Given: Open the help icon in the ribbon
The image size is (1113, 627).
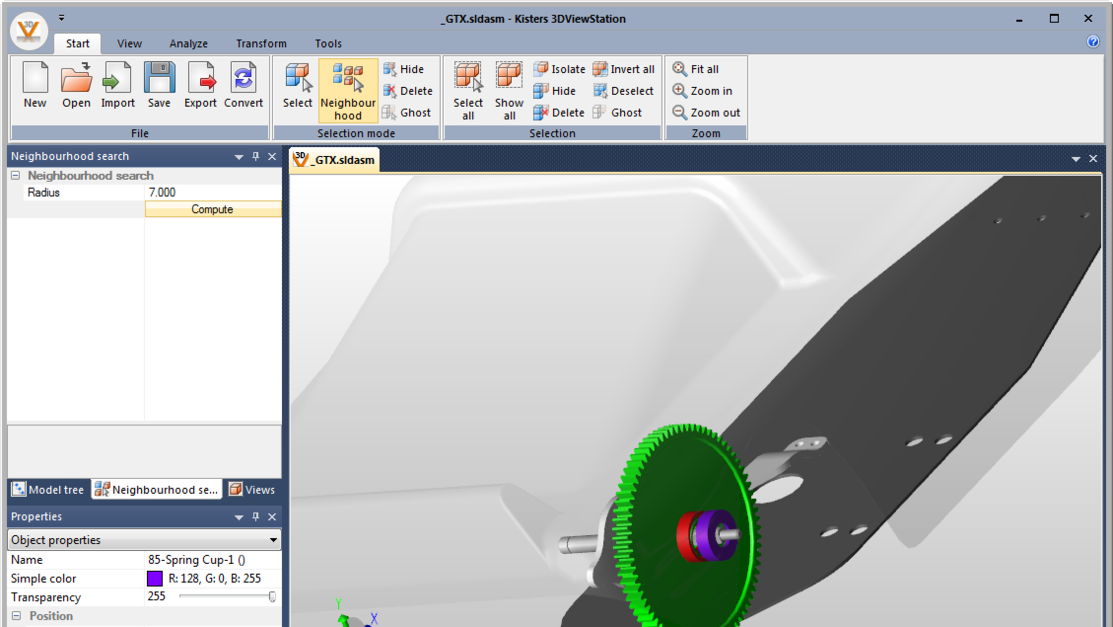Looking at the screenshot, I should click(1092, 42).
